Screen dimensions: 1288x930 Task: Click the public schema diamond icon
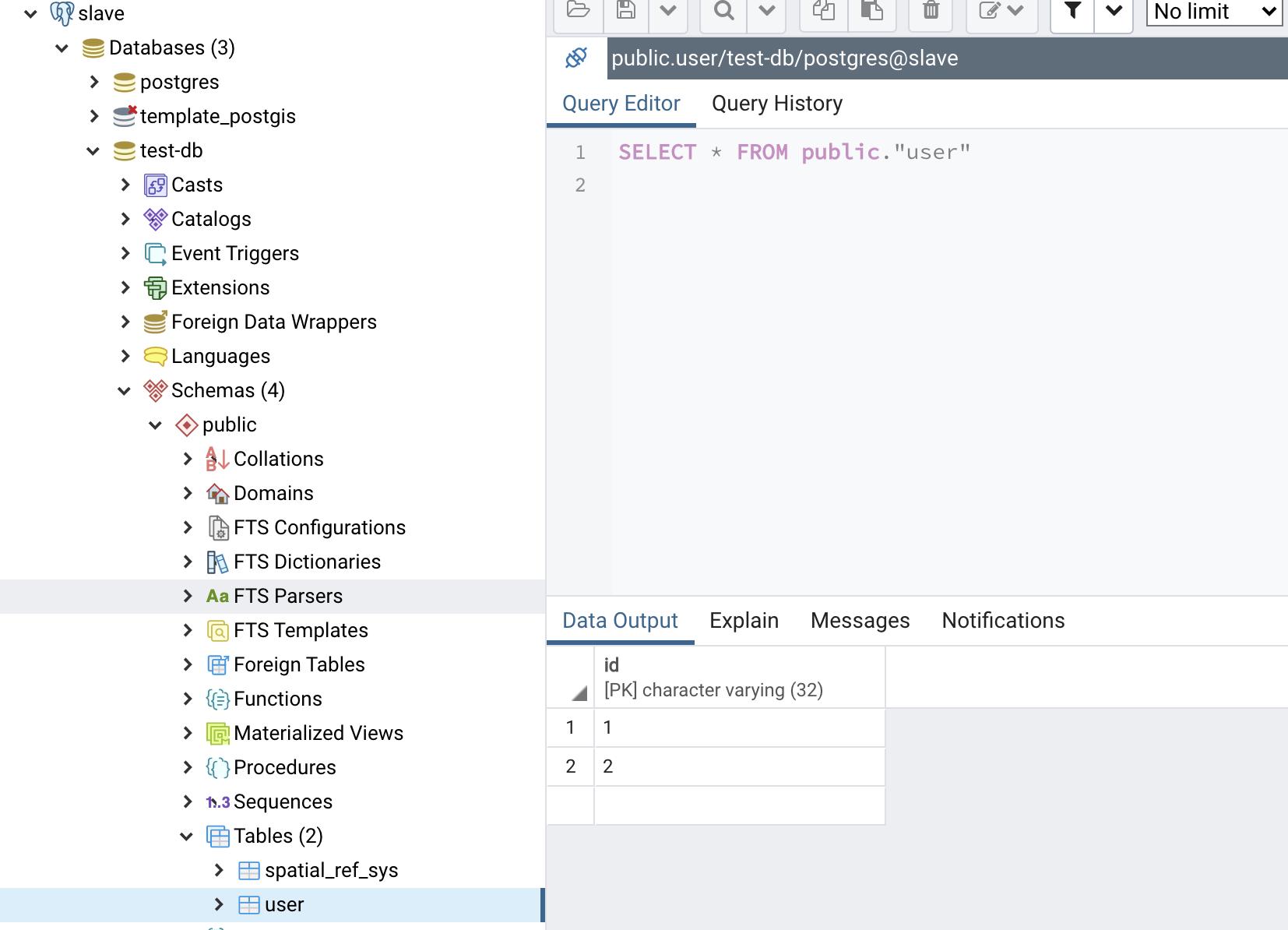tap(187, 424)
